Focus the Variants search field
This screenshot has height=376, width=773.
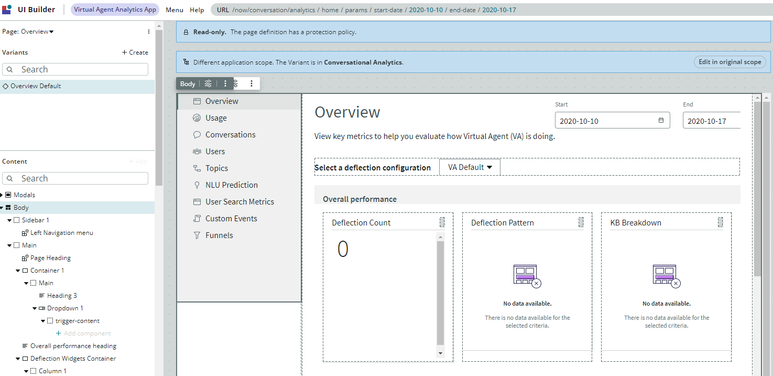click(75, 69)
